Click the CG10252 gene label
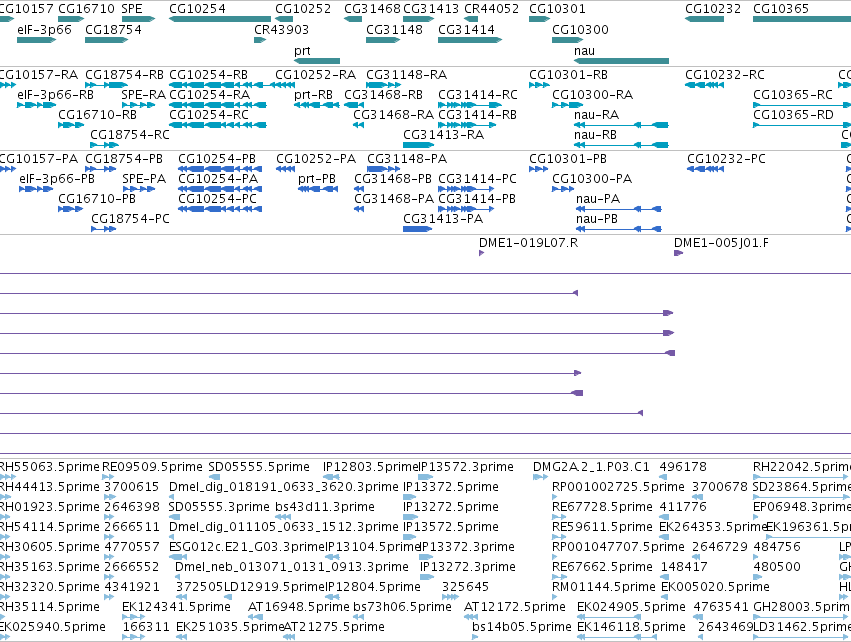The image size is (851, 642). (x=303, y=9)
